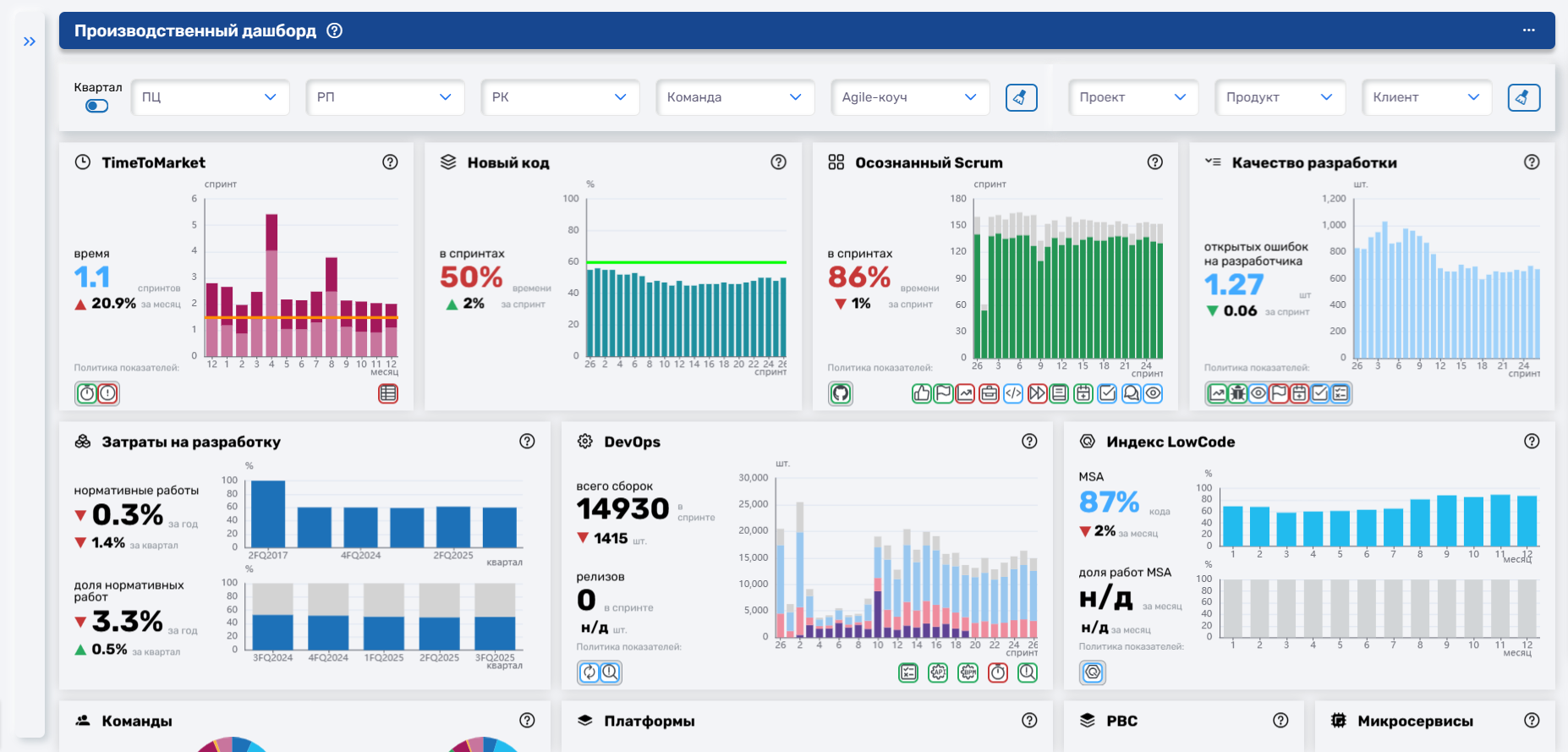Click the hexagon icon under Индекс LowCode
Viewport: 1568px width, 752px height.
pos(1093,672)
